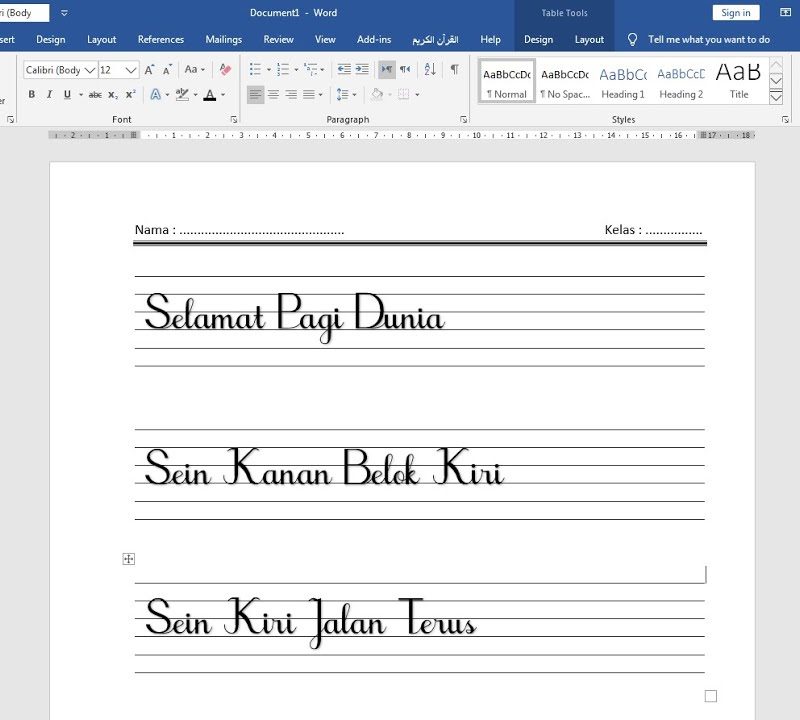Set right-to-left text direction
Screen dimensions: 800x720
point(405,69)
